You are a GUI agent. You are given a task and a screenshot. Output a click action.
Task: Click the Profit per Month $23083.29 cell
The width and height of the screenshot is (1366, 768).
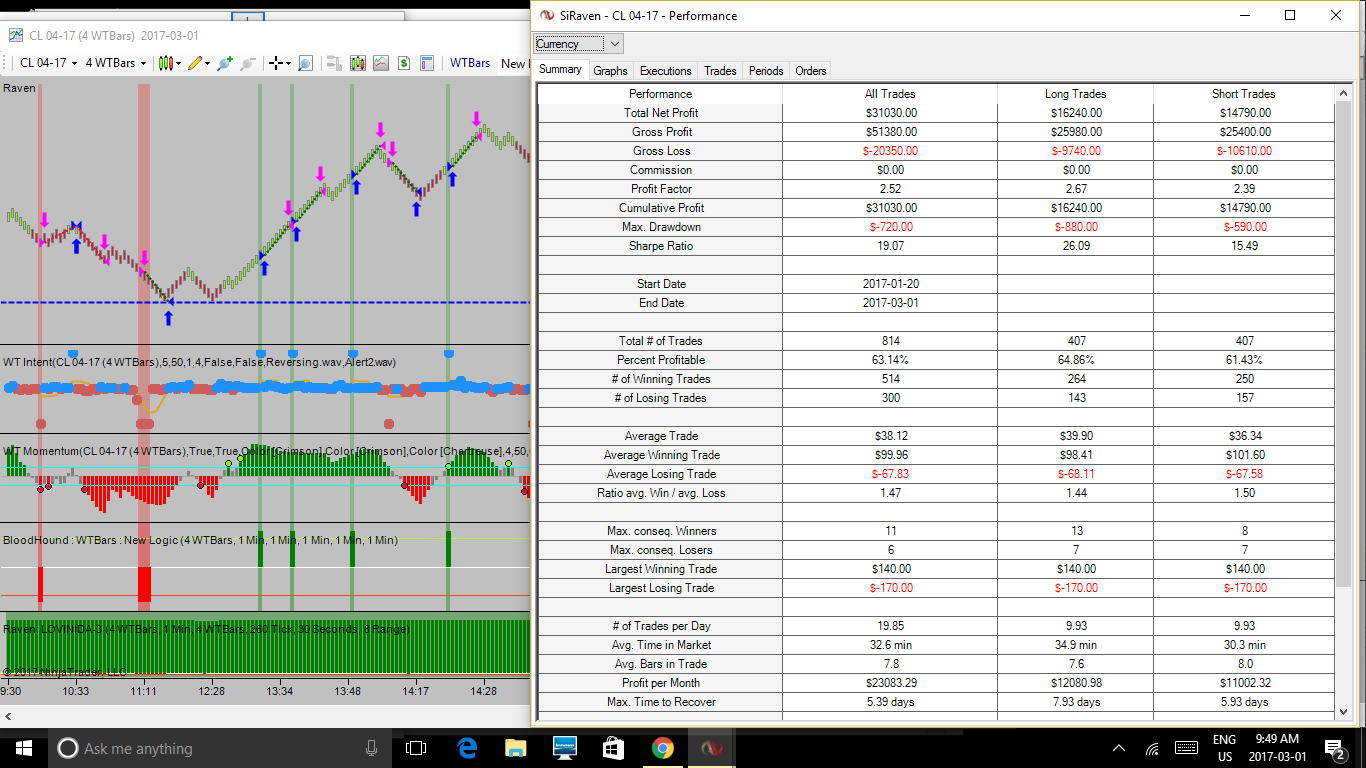(x=890, y=683)
